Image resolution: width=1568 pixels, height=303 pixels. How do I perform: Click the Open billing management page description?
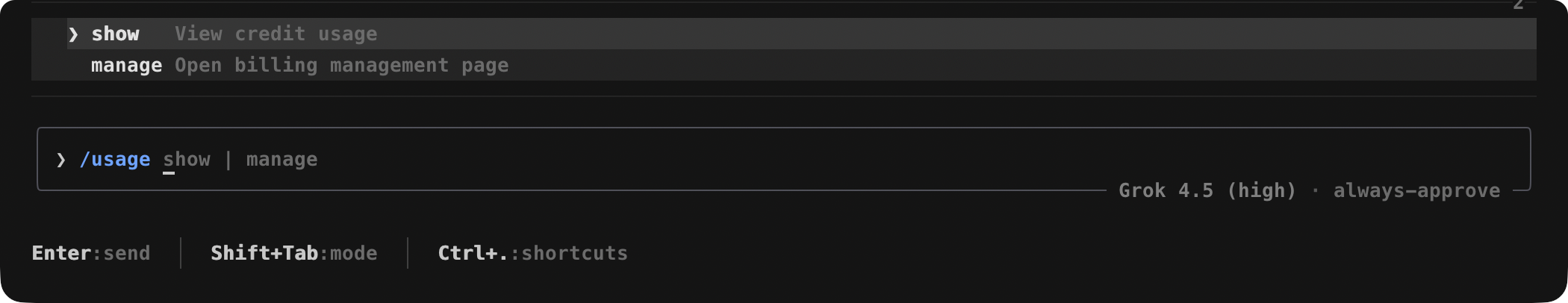(341, 65)
